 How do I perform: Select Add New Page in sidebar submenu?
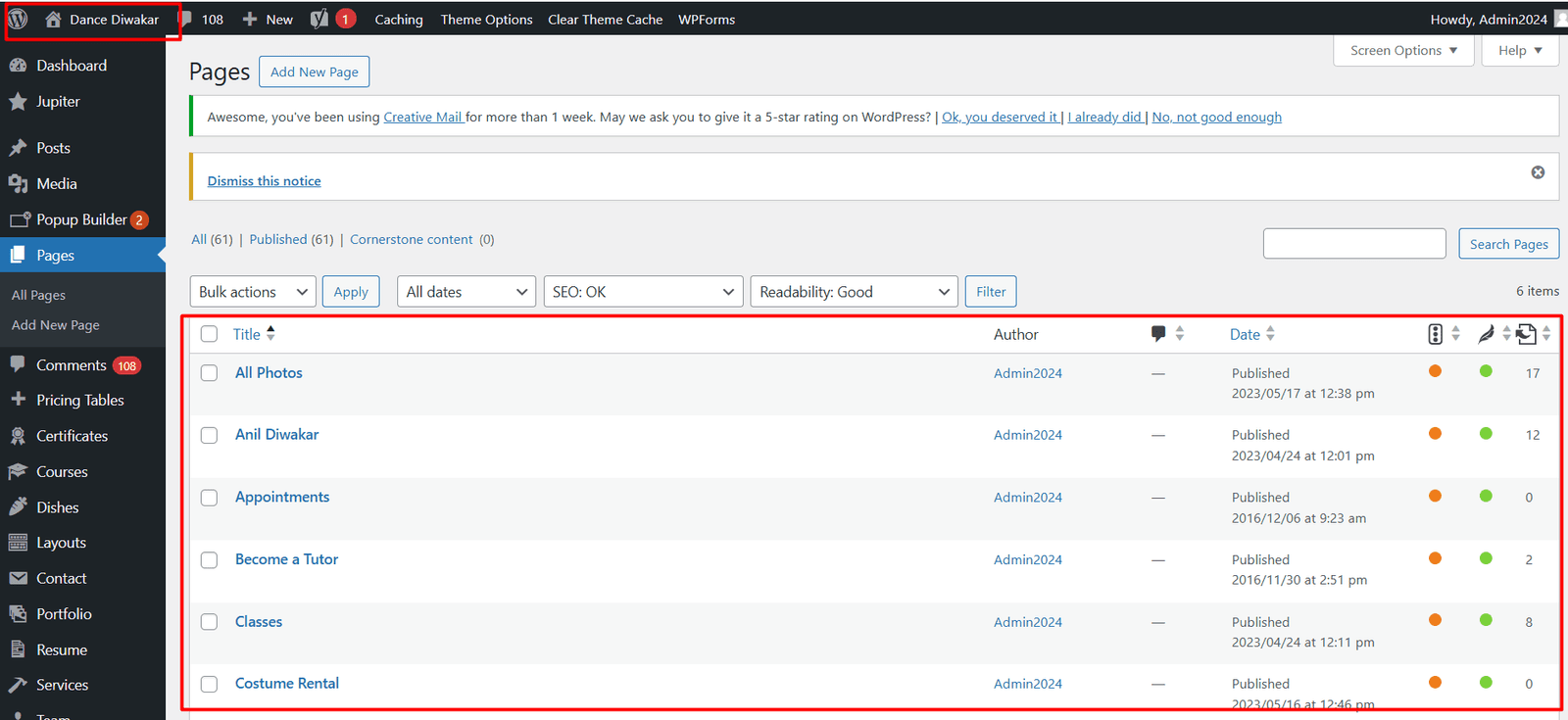tap(56, 325)
